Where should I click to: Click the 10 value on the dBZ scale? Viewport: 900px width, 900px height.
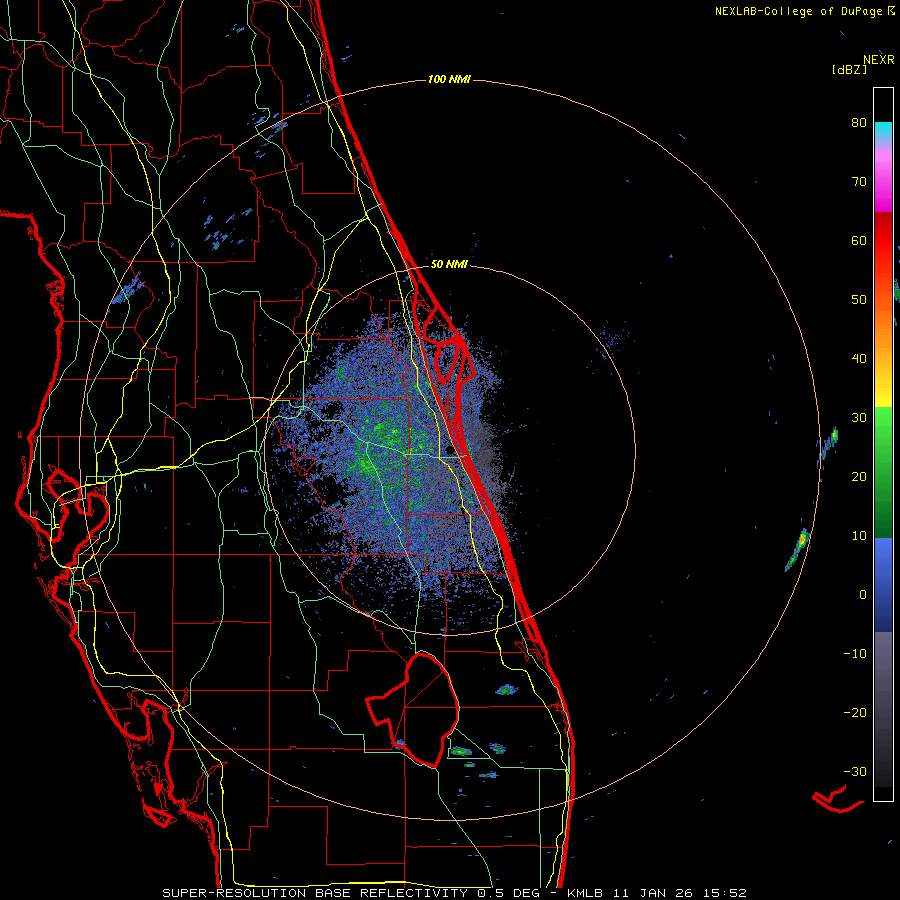click(x=859, y=536)
